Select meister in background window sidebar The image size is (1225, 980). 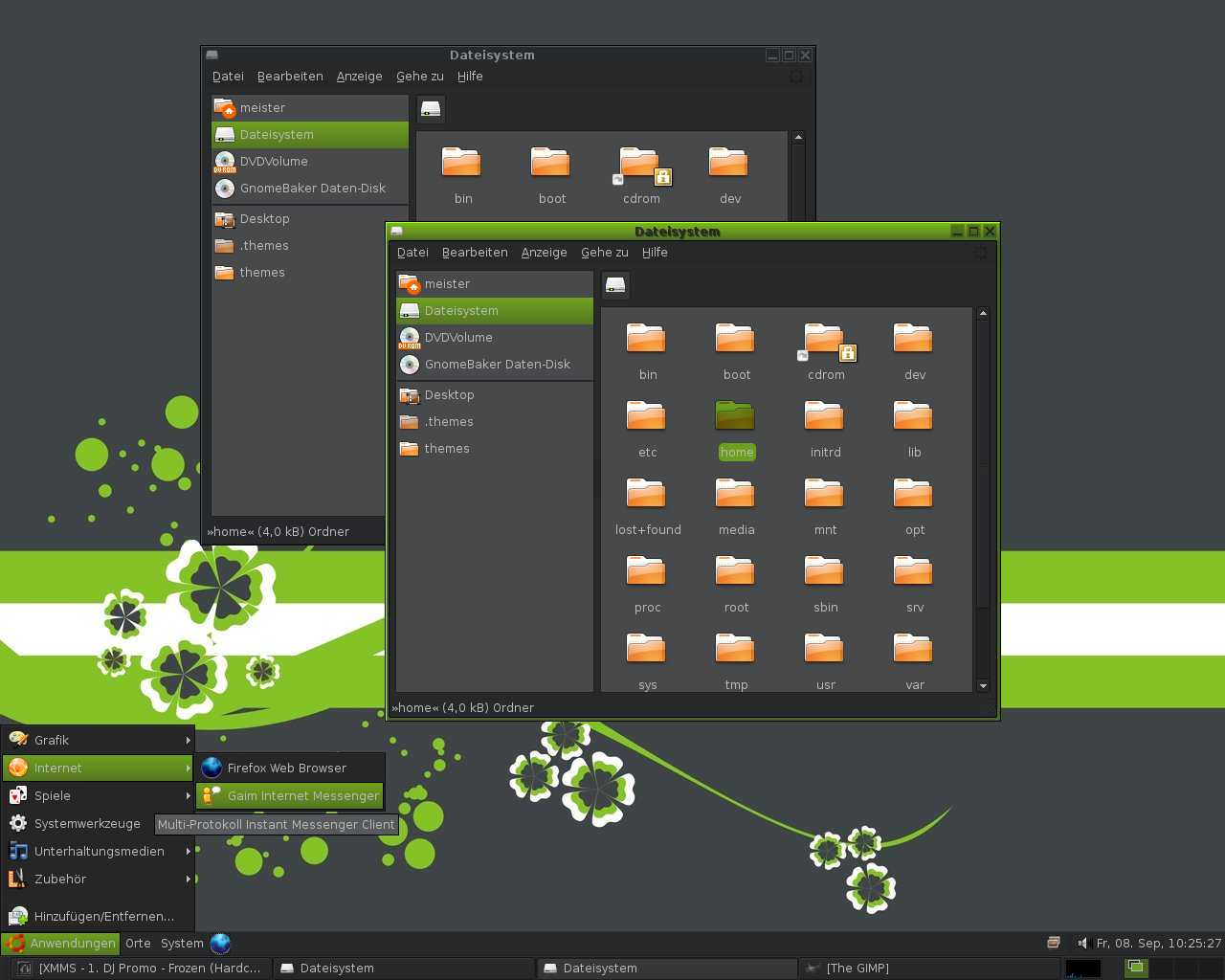pyautogui.click(x=310, y=107)
